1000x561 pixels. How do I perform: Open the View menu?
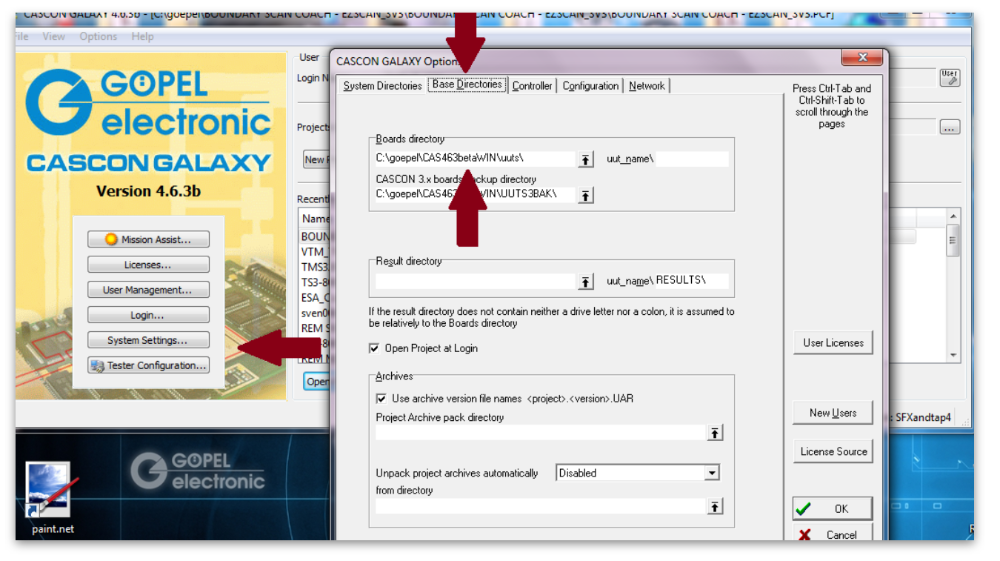click(x=54, y=36)
